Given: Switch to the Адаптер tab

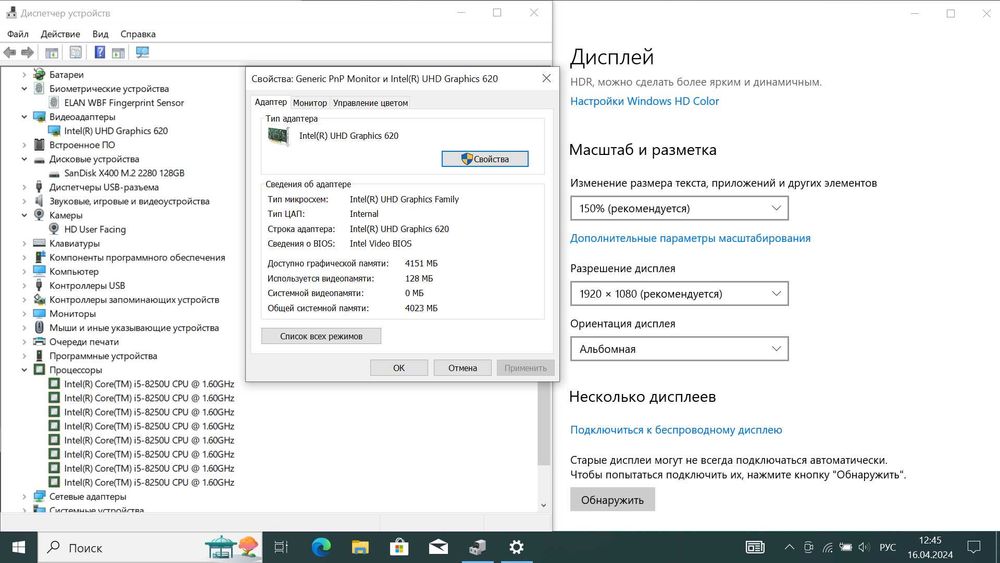Looking at the screenshot, I should coord(270,102).
